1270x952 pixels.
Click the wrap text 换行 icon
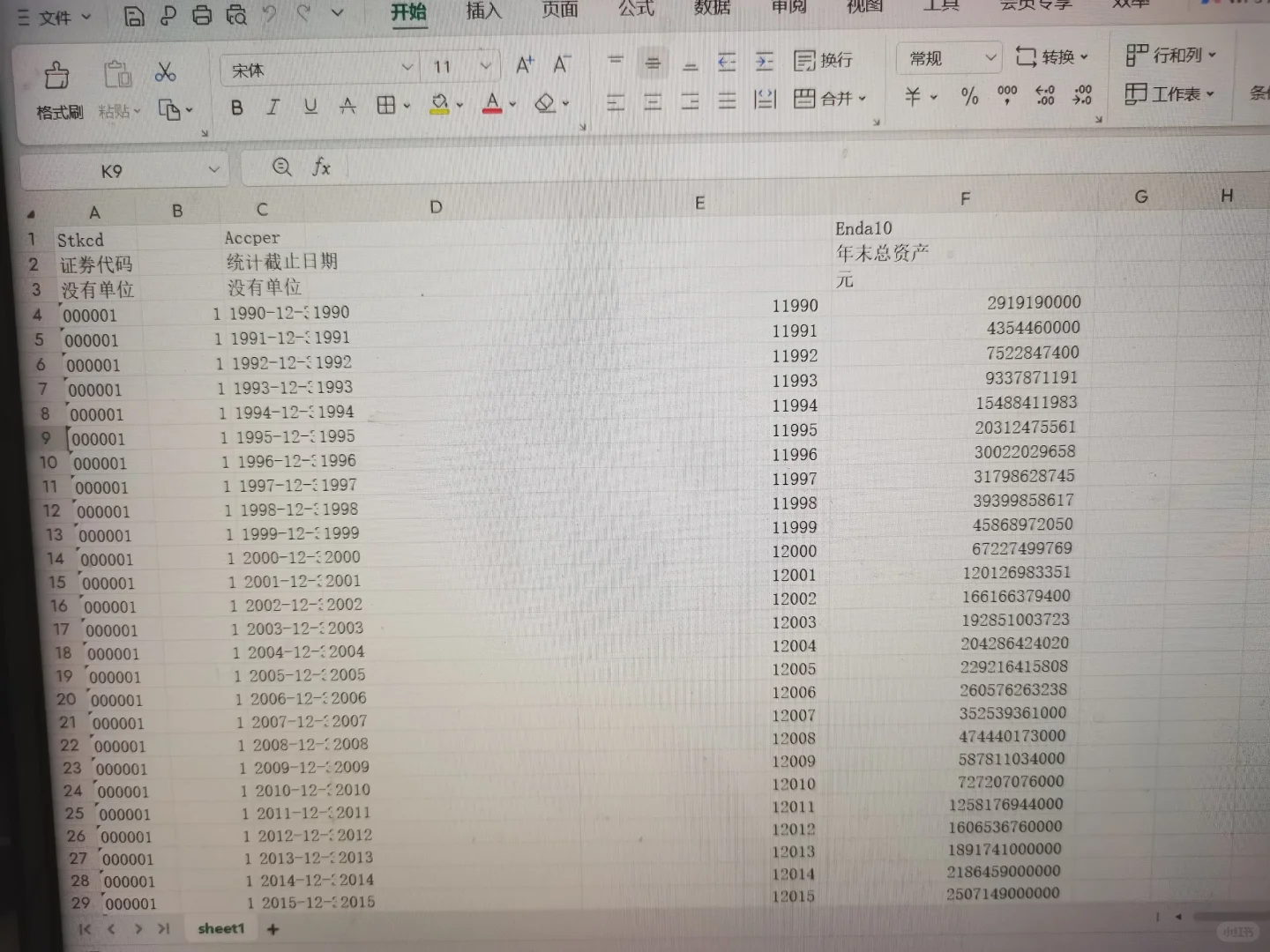(x=824, y=60)
